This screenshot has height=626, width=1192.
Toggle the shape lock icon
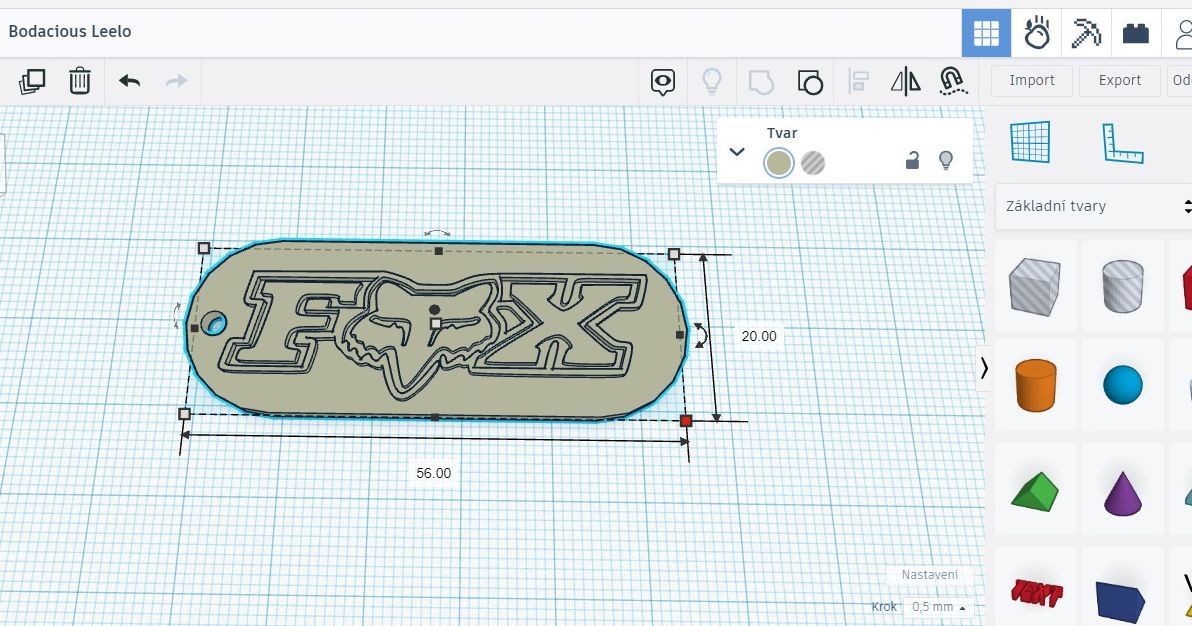pyautogui.click(x=912, y=160)
